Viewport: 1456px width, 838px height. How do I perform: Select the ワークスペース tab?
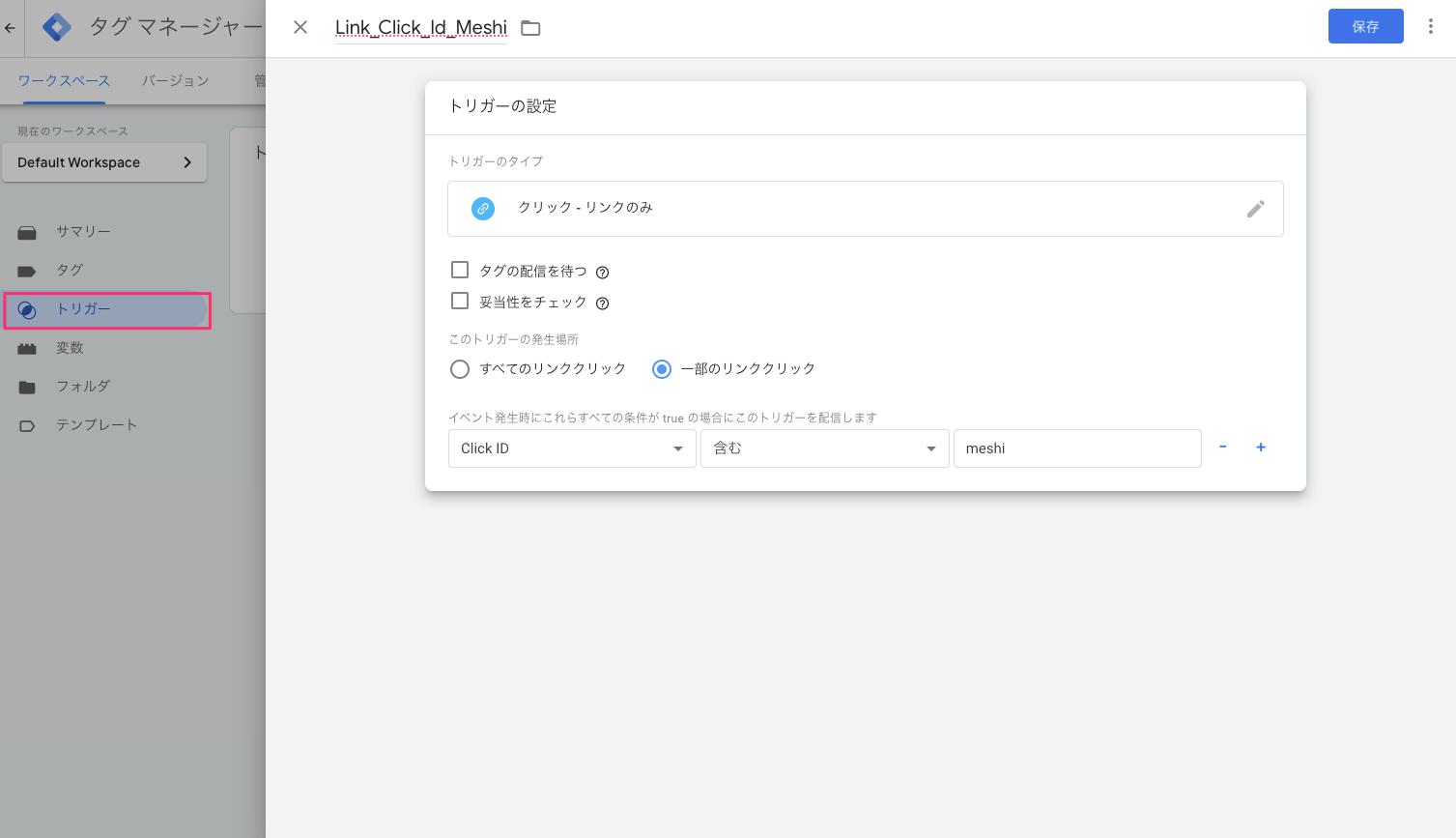tap(62, 80)
